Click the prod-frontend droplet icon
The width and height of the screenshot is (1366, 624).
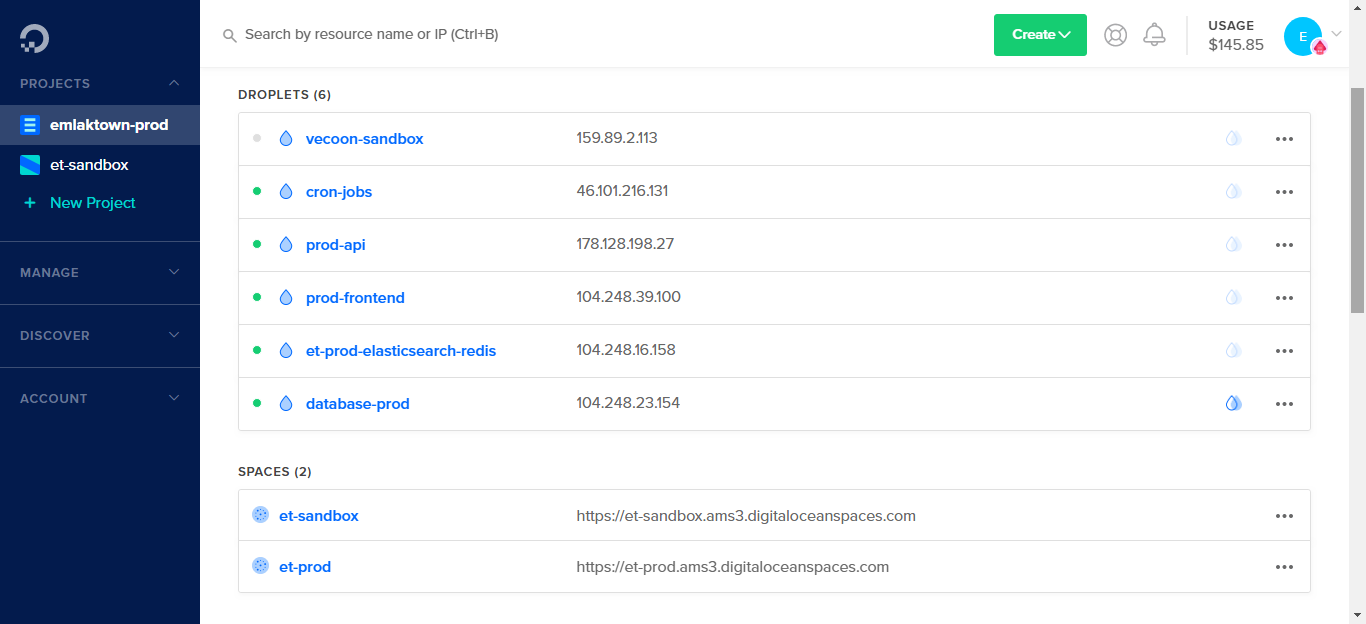click(286, 298)
